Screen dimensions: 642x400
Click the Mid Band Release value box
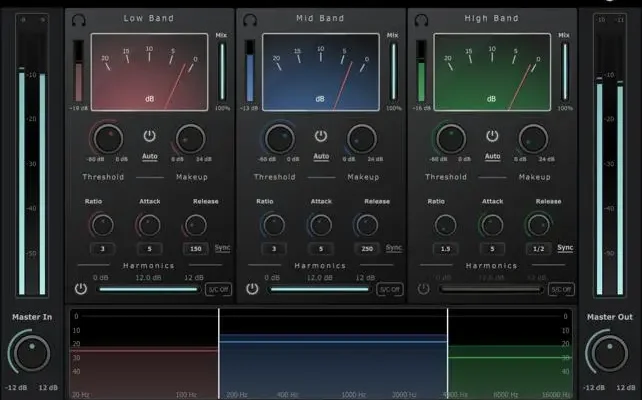(367, 248)
